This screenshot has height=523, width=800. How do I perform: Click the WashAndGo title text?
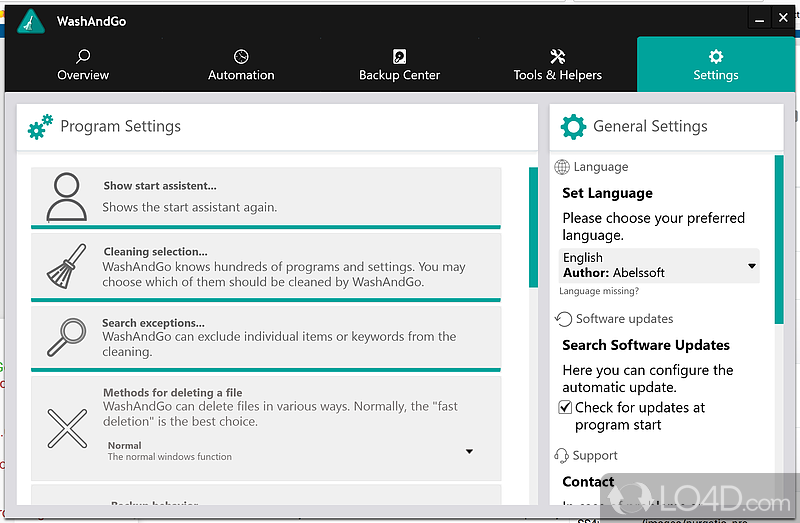pyautogui.click(x=91, y=21)
